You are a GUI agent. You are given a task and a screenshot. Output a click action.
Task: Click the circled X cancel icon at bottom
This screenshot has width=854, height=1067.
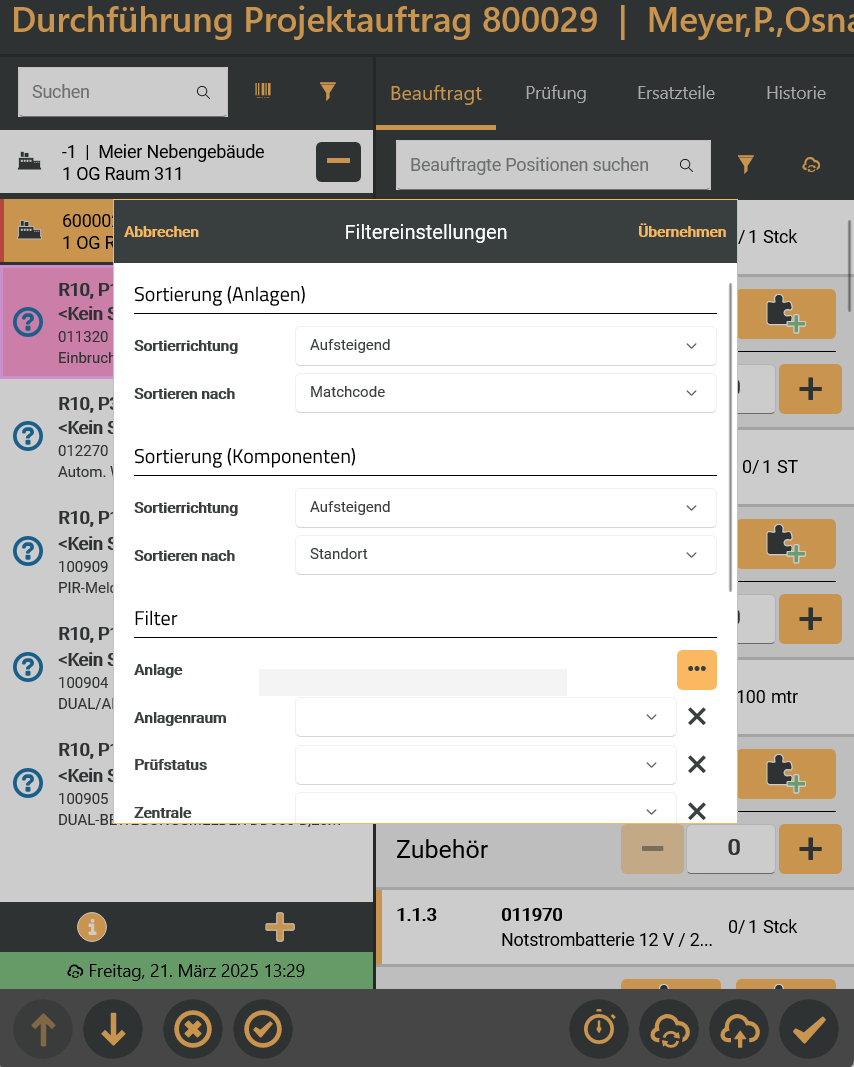[193, 1029]
